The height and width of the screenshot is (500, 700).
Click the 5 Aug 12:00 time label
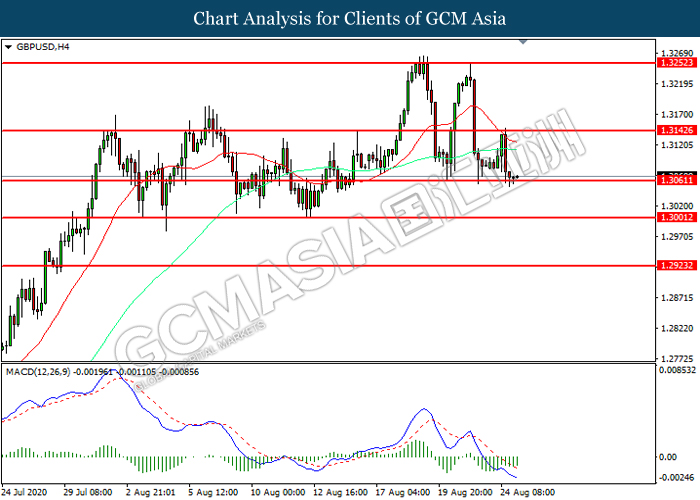(x=213, y=492)
